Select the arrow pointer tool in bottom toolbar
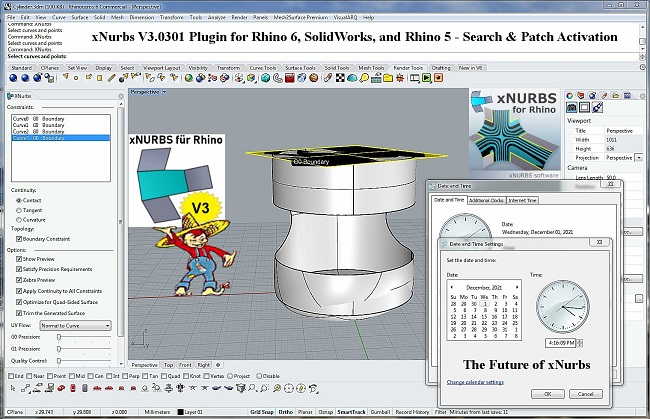Screen dimensions: 650x419 tap(13, 388)
